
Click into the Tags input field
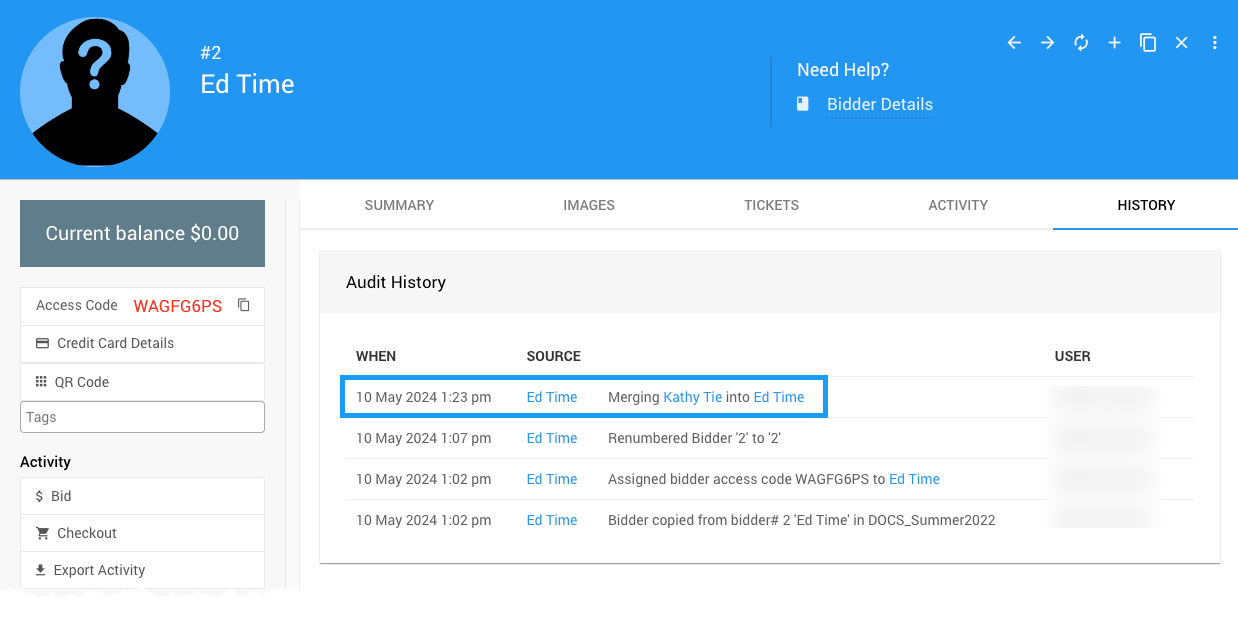coord(142,417)
